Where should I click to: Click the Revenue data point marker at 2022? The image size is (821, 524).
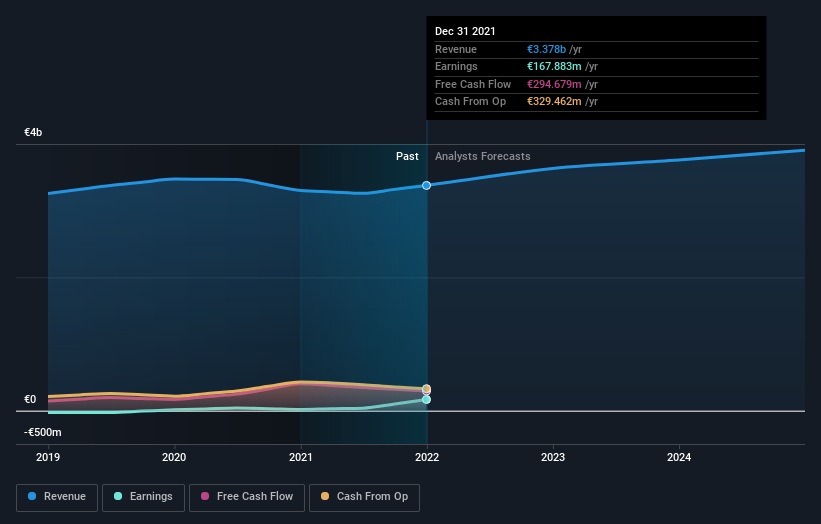427,185
